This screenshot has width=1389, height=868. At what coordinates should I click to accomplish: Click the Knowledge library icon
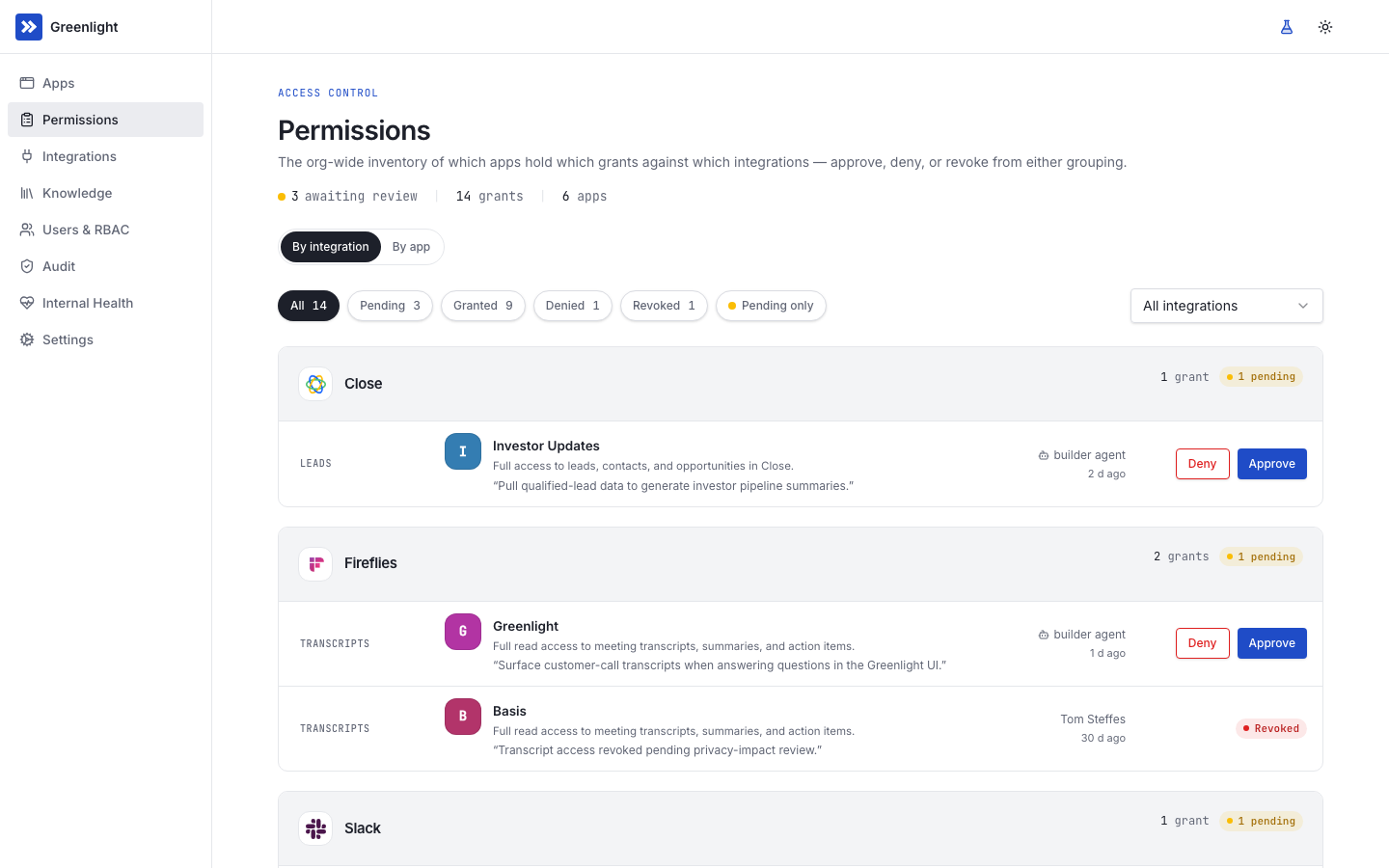coord(27,193)
